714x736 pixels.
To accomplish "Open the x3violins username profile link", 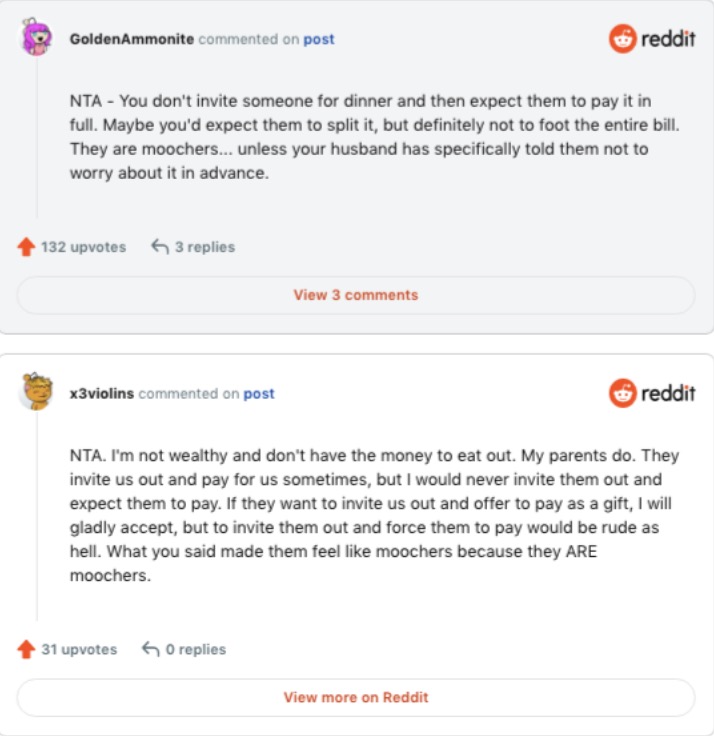I will [102, 394].
